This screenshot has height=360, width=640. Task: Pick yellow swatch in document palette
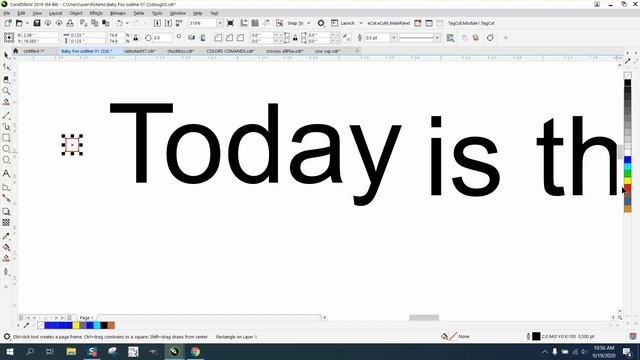pos(76,325)
